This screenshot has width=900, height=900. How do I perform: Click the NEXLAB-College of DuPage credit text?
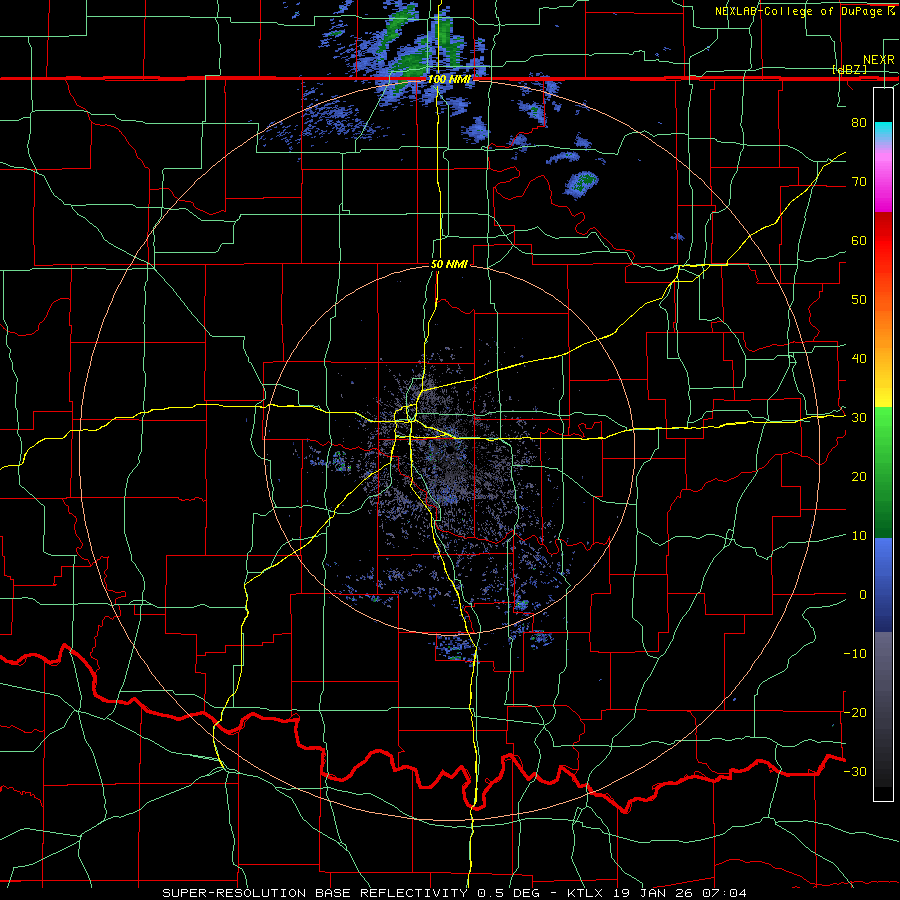pos(806,11)
